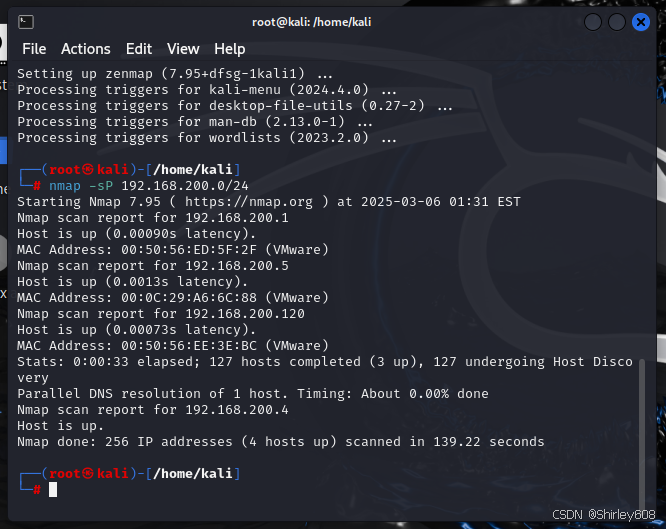This screenshot has height=529, width=666.
Task: Click the 'Stats: 0:00:33 elapsed' line
Action: pyautogui.click(x=325, y=369)
